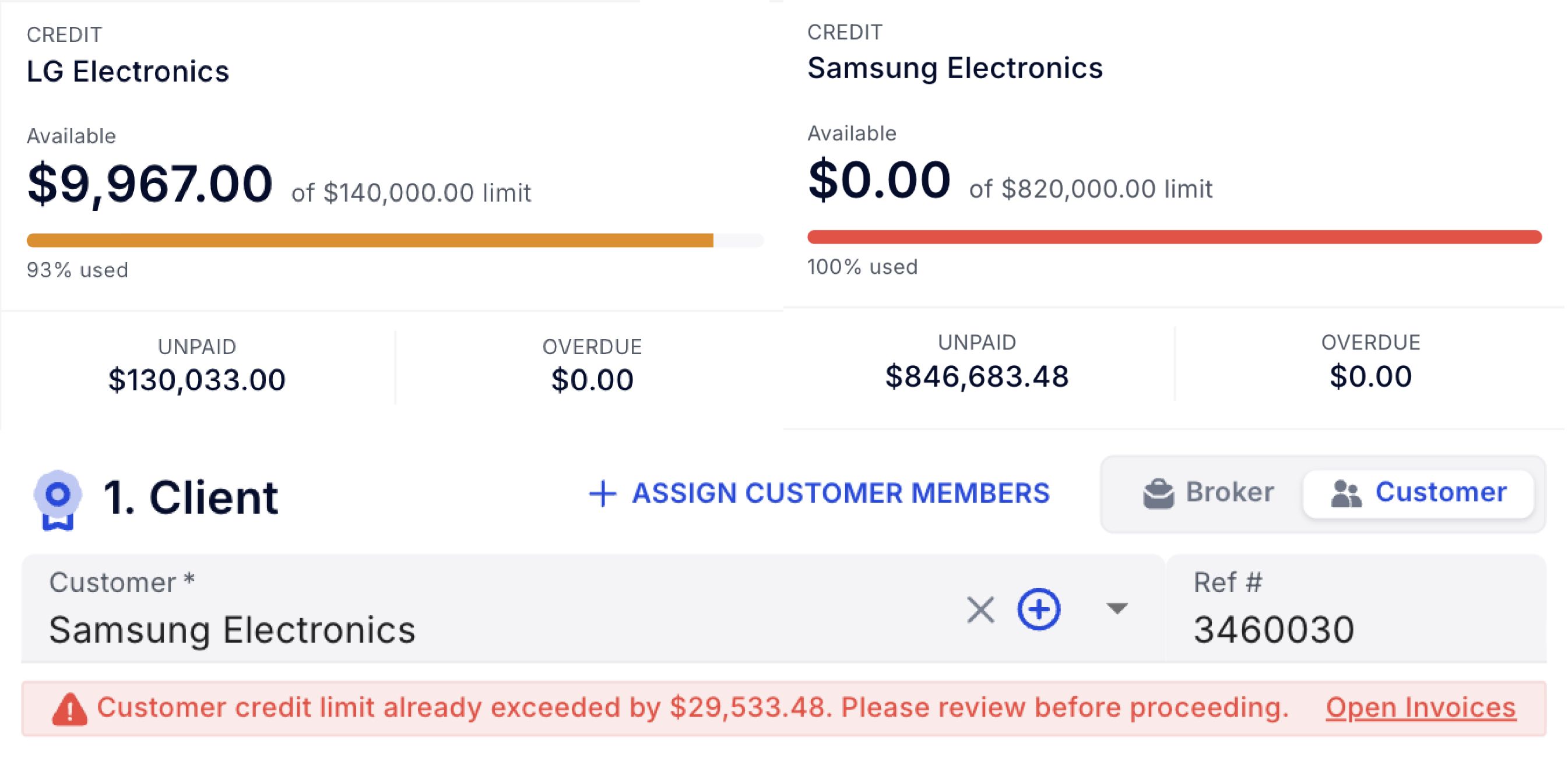
Task: Select the Customer view toggle
Action: click(1419, 492)
